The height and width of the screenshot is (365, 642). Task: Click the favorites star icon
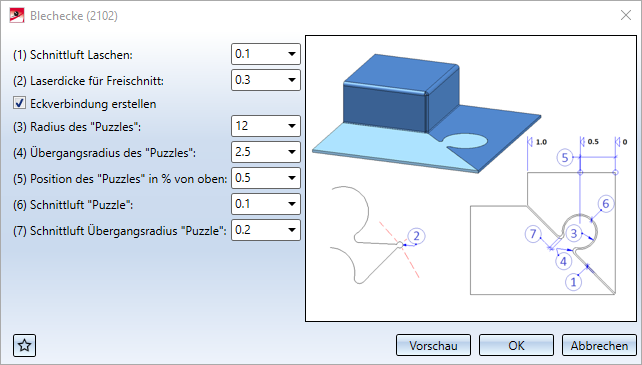25,345
